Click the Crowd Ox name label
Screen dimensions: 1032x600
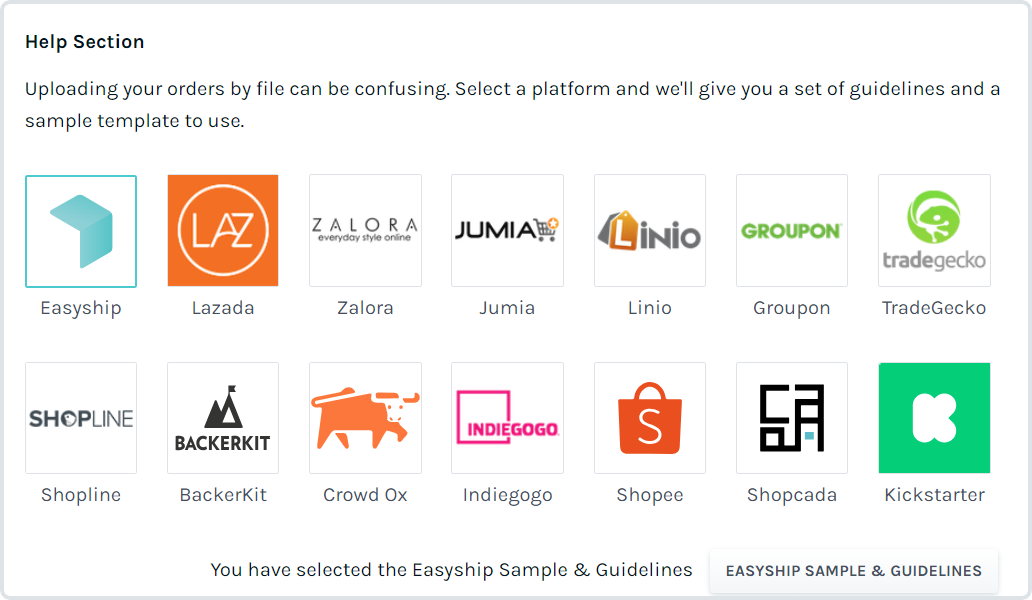click(365, 495)
